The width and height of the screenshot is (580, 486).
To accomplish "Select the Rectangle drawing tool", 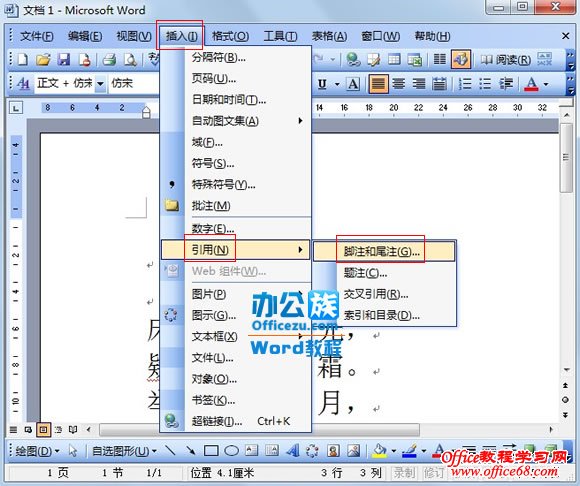I will point(211,451).
